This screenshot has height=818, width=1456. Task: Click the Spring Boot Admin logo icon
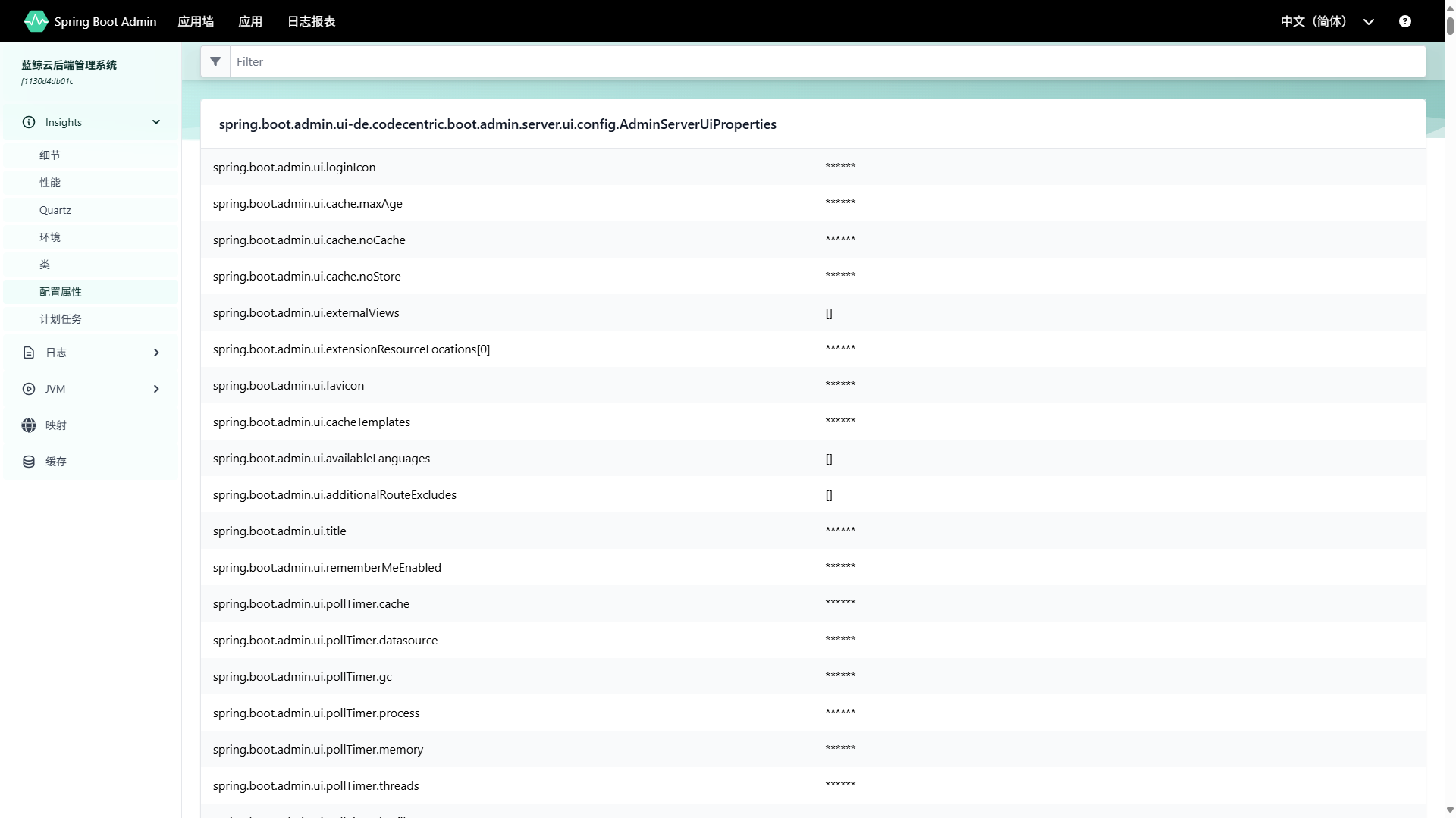pyautogui.click(x=36, y=21)
